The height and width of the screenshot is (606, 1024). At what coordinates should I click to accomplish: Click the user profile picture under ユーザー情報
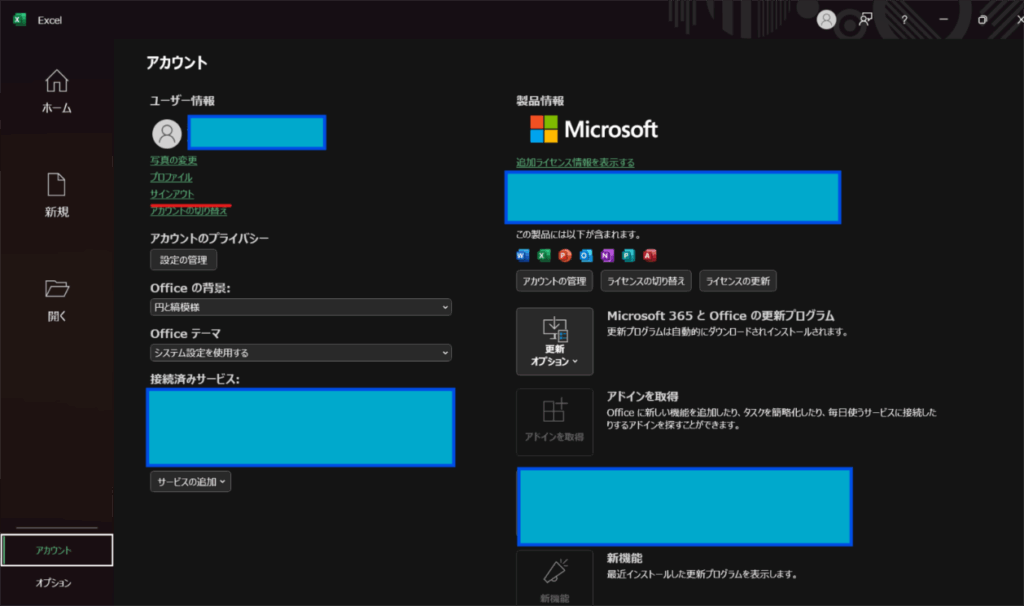167,134
